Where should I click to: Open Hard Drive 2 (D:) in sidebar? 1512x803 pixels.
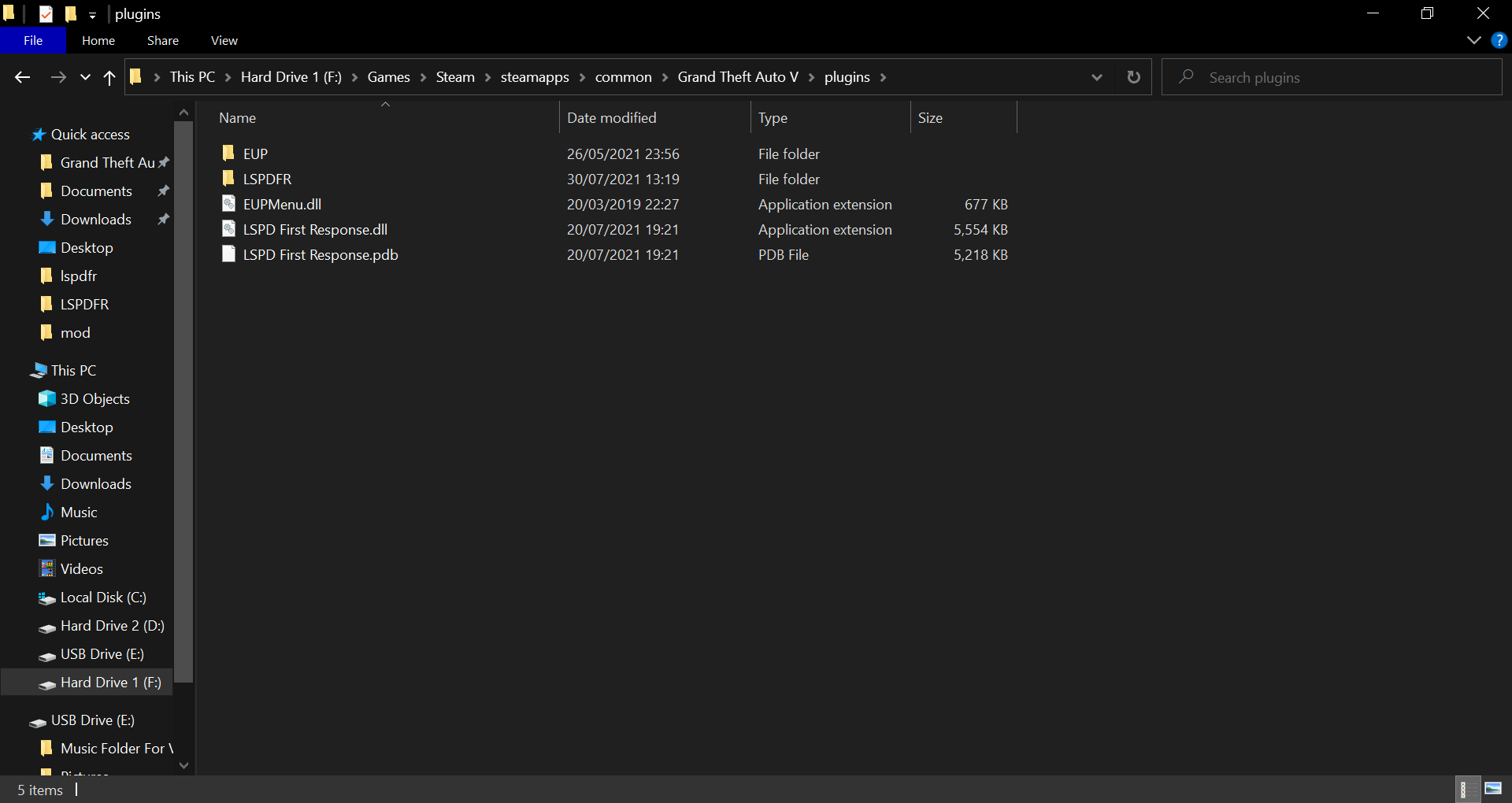113,626
